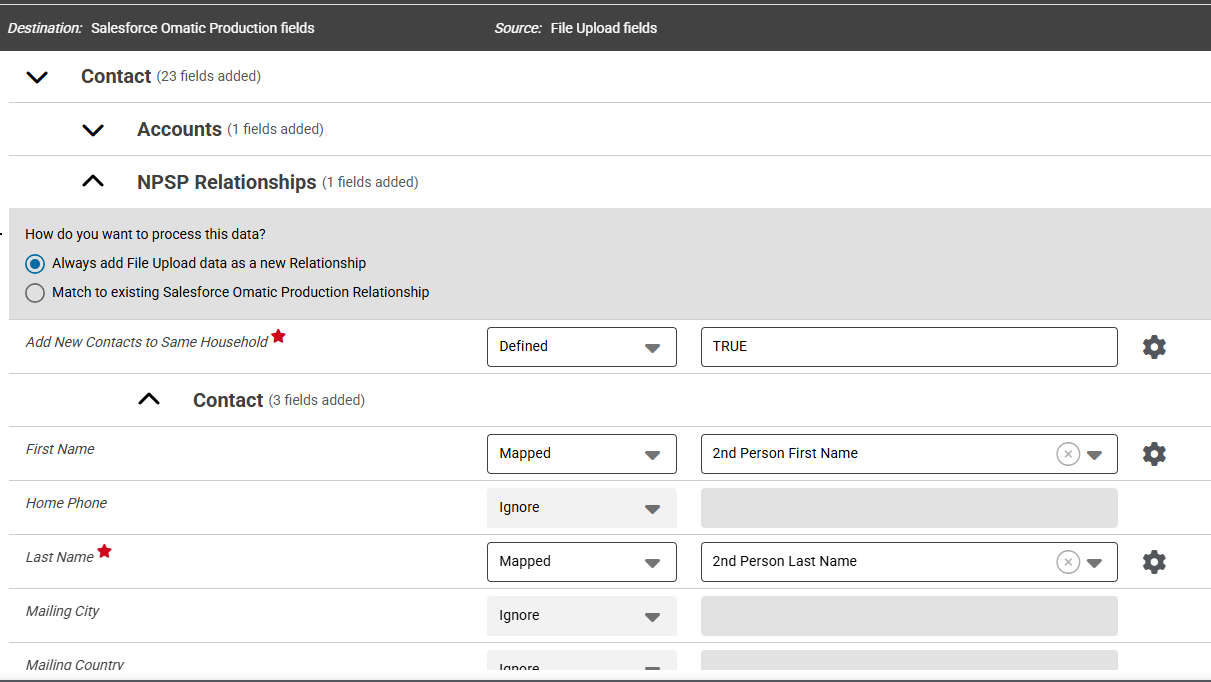Screen dimensions: 1211x682
Task: Open settings gear for Add New Contacts row
Action: tap(1154, 347)
